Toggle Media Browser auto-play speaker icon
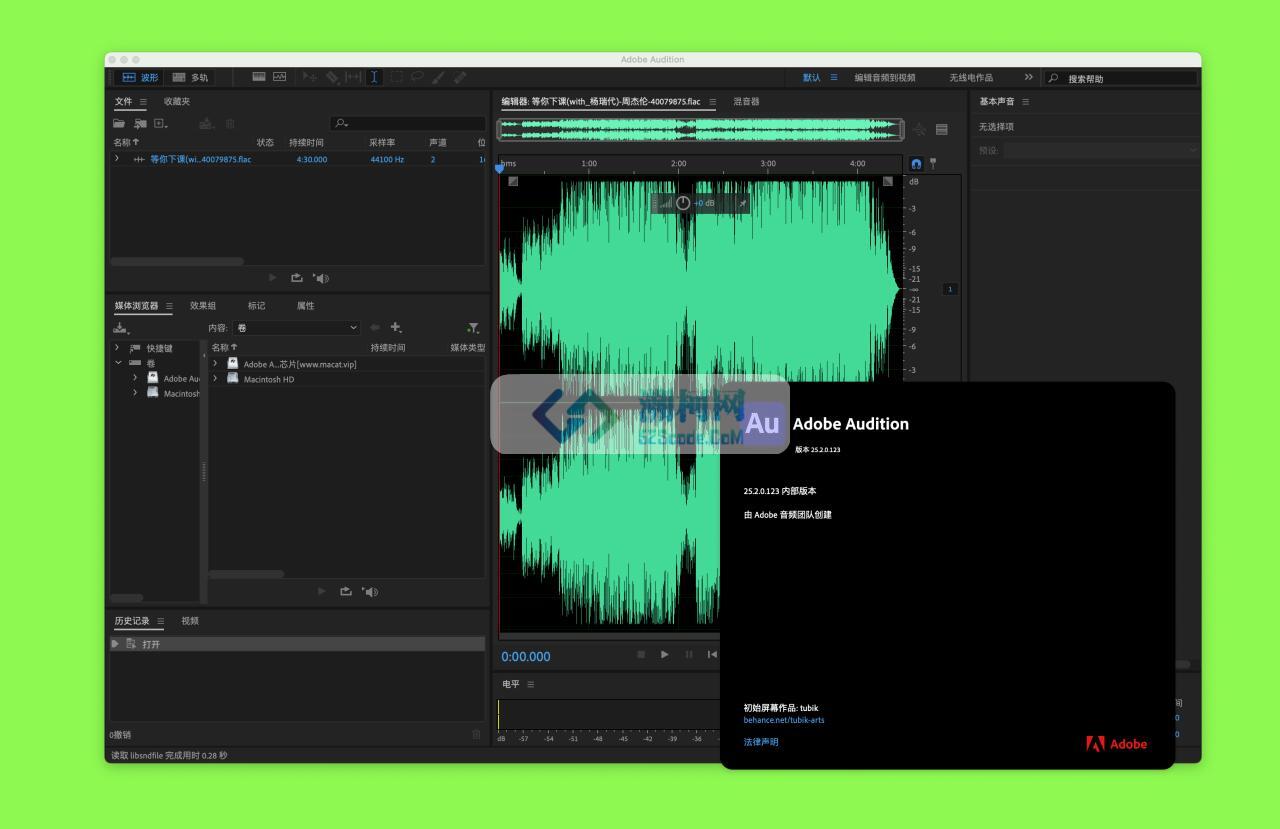 [370, 592]
